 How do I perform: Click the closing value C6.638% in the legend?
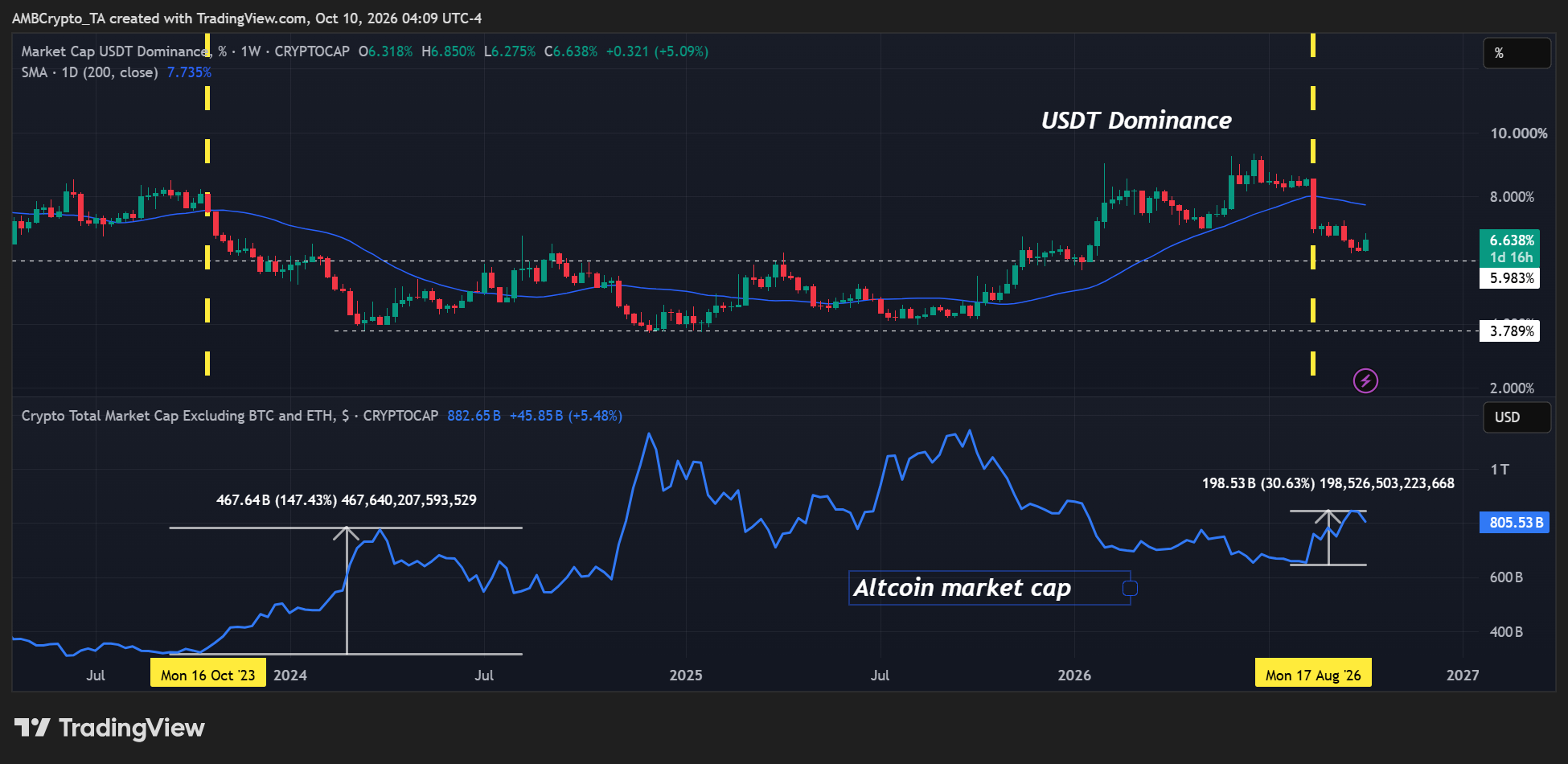pos(571,51)
